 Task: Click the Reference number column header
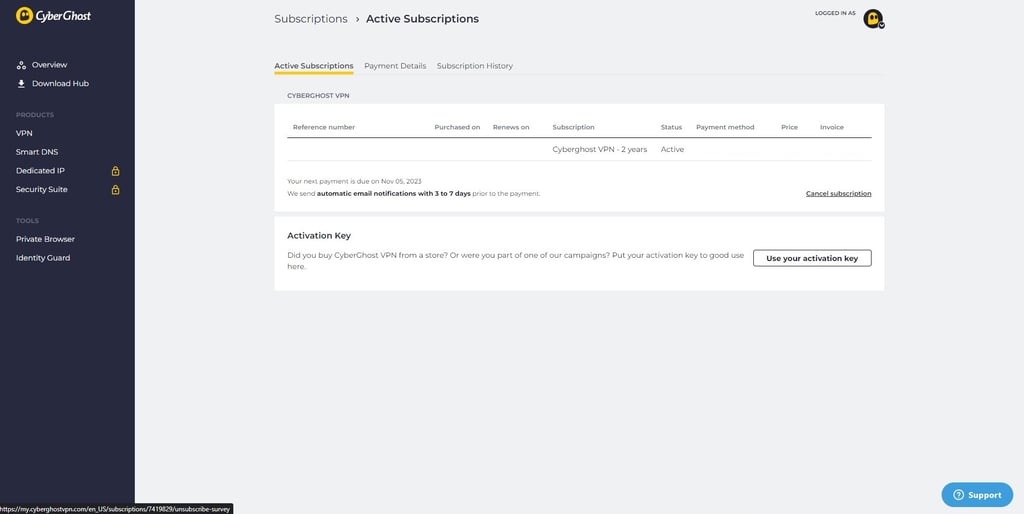(x=324, y=127)
